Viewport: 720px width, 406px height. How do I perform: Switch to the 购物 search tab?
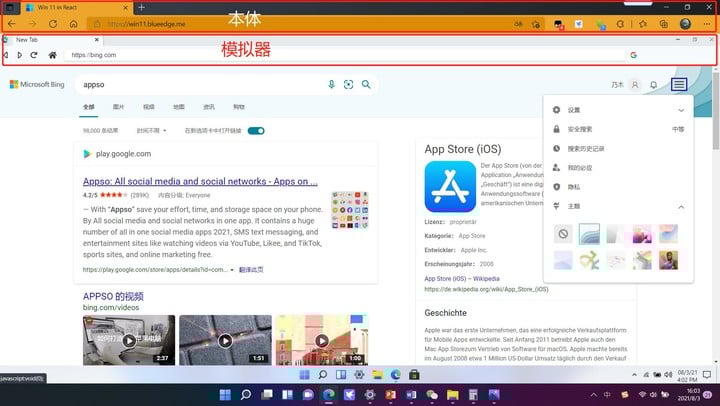click(x=239, y=107)
